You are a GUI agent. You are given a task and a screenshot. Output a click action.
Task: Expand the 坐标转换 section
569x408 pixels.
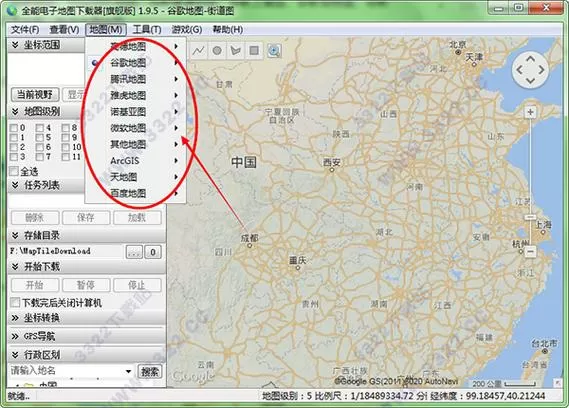(x=15, y=318)
